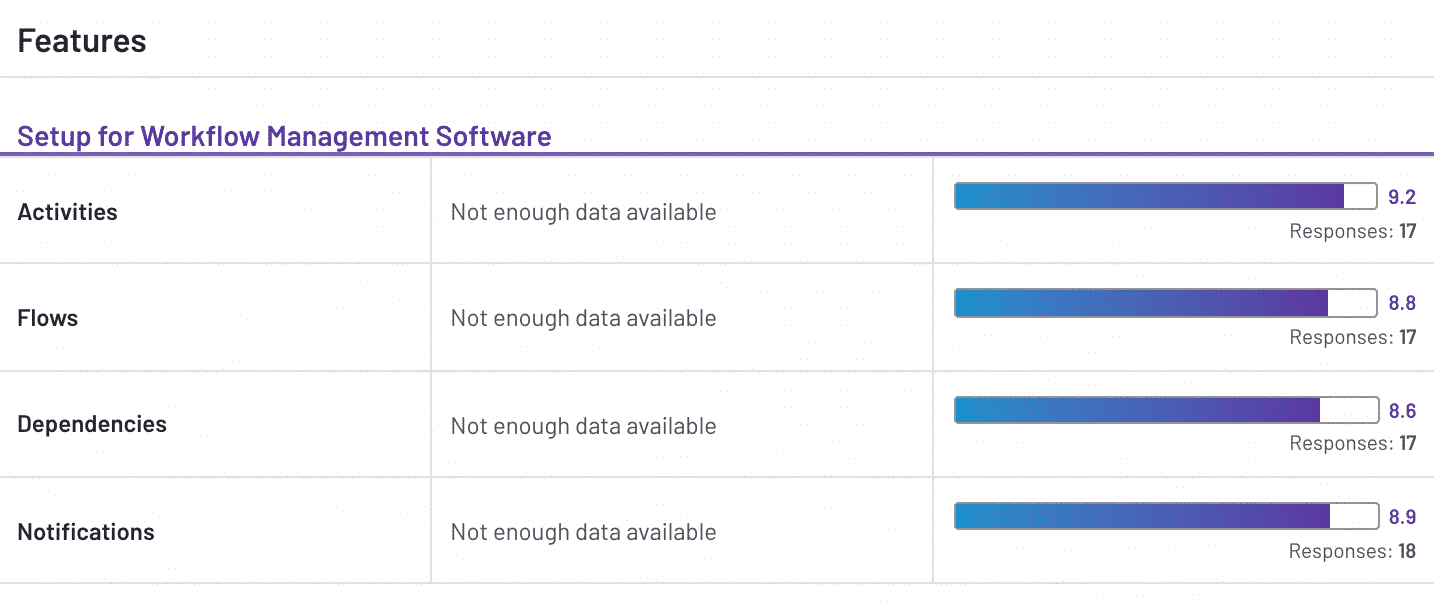1434x602 pixels.
Task: Click the Notifications feature label
Action: click(x=86, y=532)
